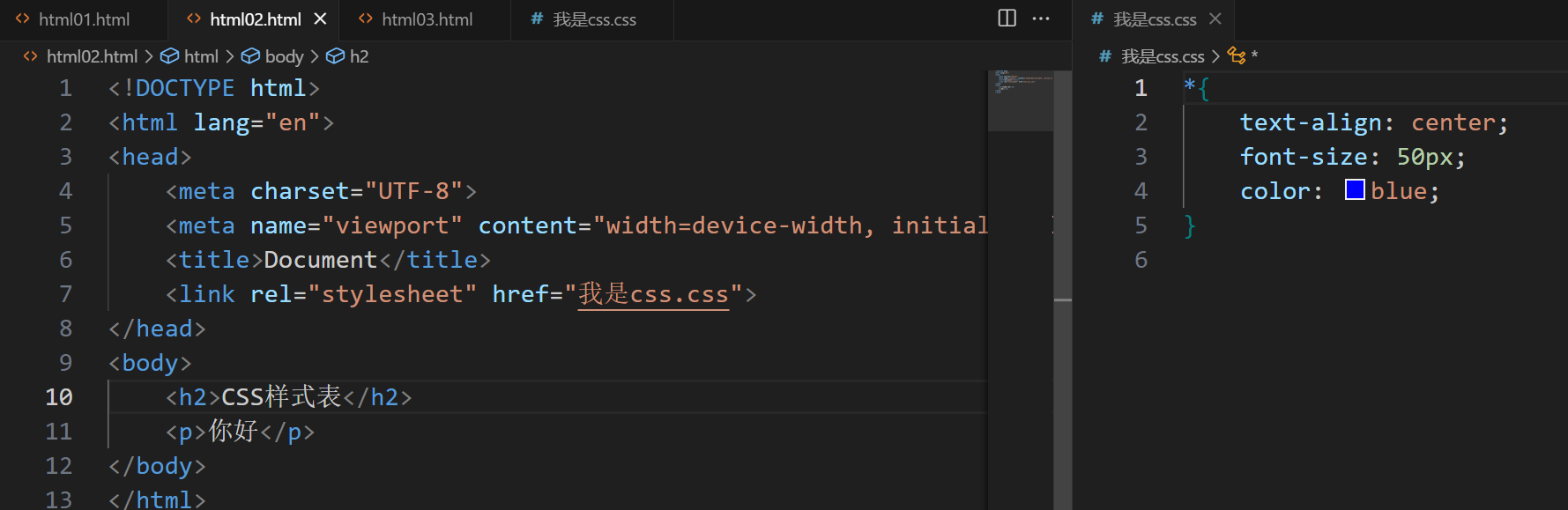Click line number 7 in html02.html
1568x510 pixels.
pyautogui.click(x=66, y=294)
